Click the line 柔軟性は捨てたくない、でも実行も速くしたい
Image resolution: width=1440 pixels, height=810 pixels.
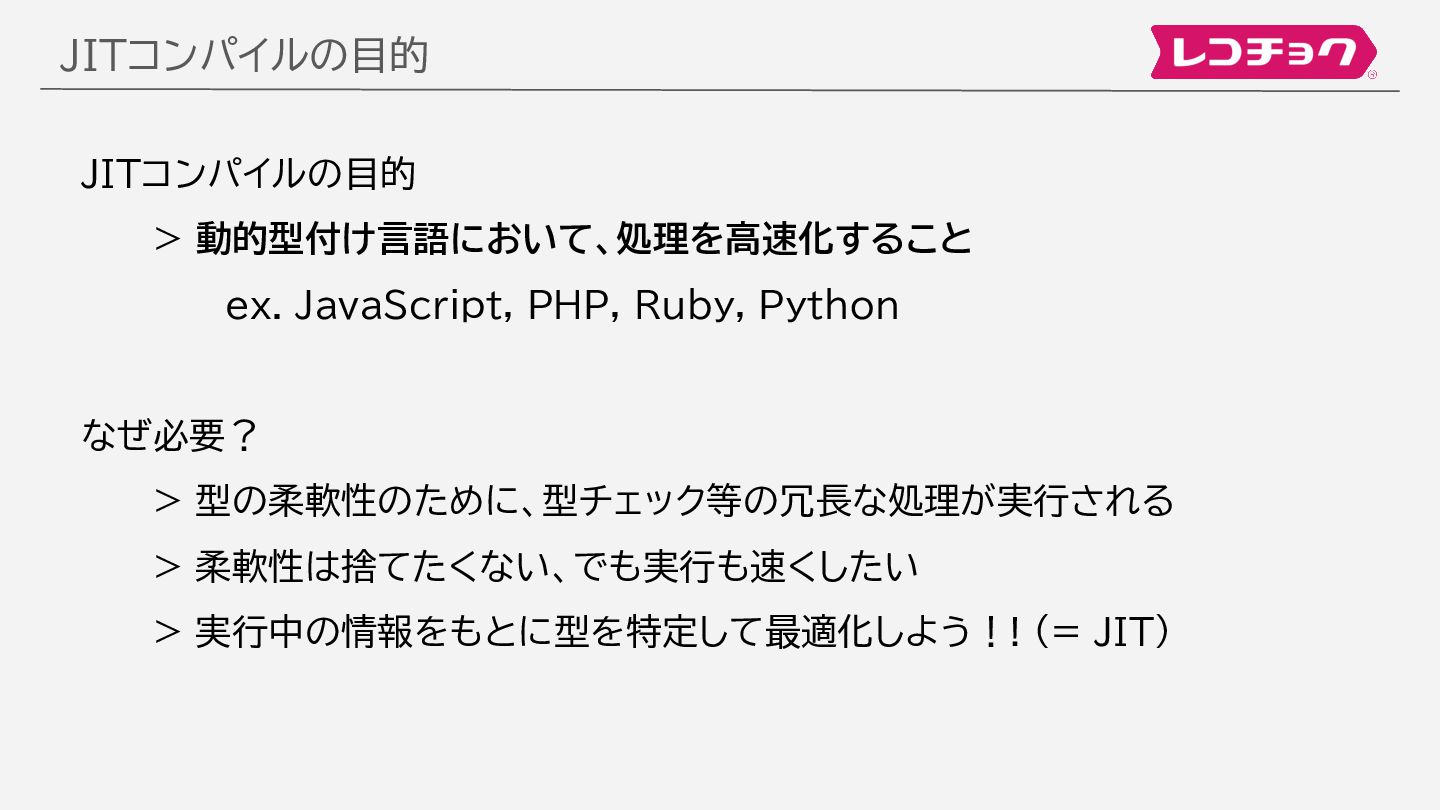point(556,567)
